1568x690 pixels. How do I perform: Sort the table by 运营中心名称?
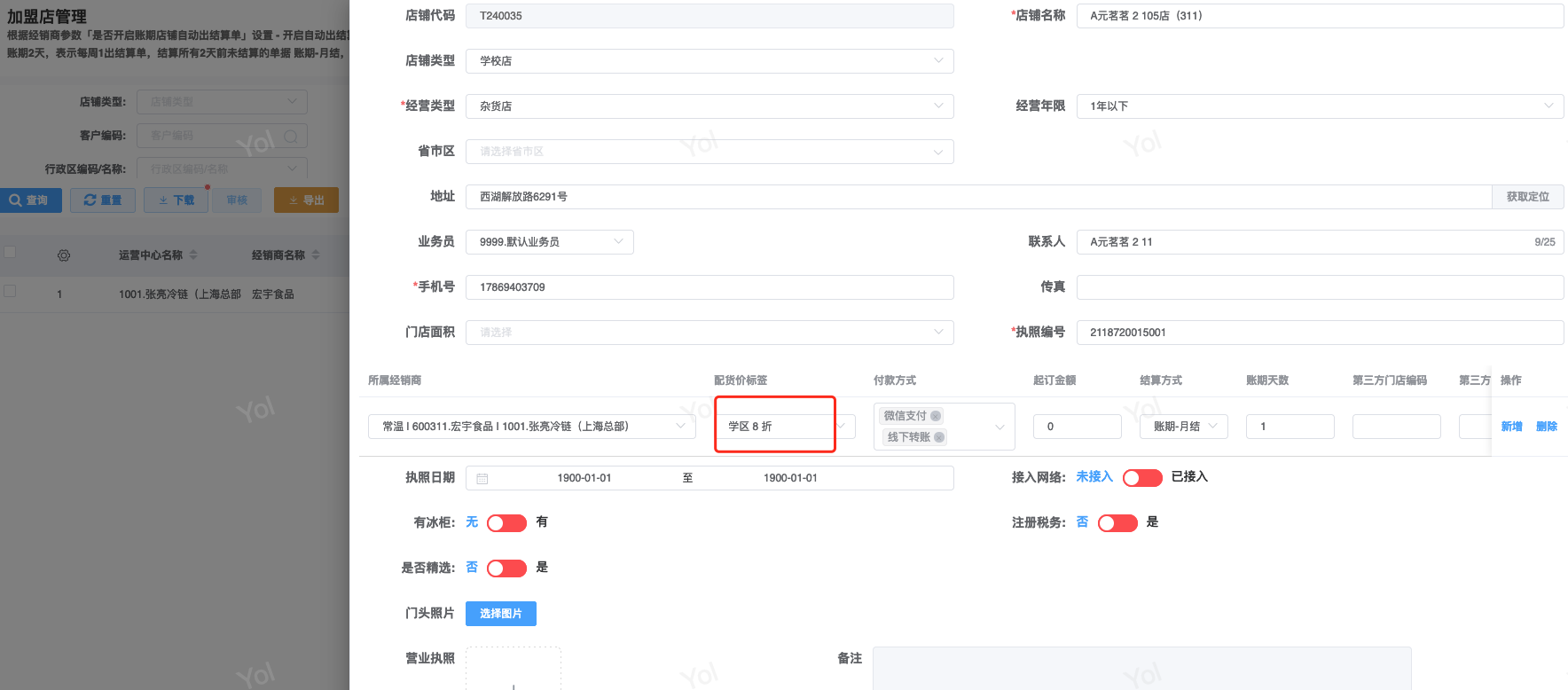coord(193,255)
